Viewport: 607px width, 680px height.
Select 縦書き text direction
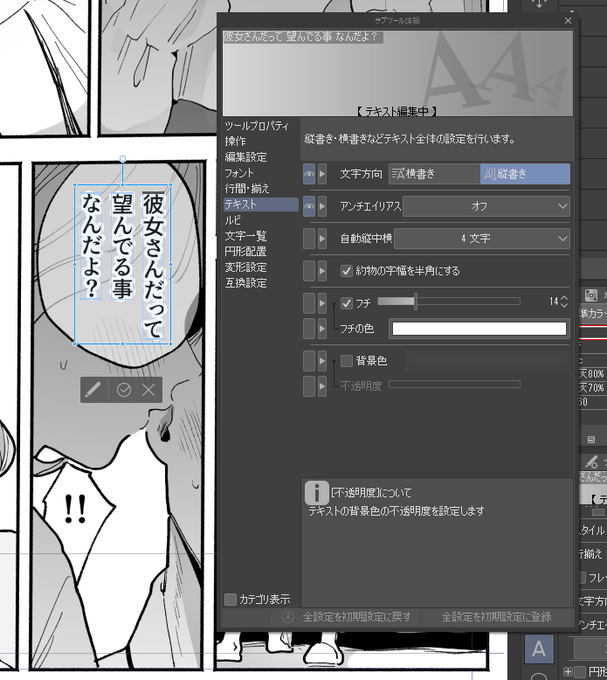point(525,174)
